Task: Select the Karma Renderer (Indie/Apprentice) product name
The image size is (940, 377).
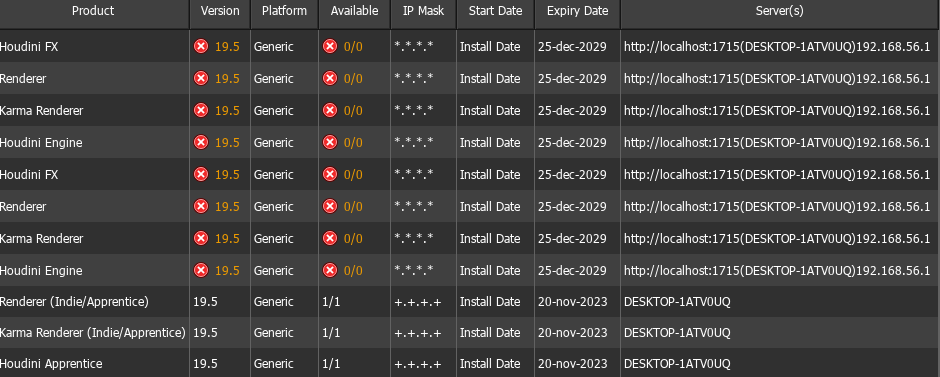Action: coord(93,333)
